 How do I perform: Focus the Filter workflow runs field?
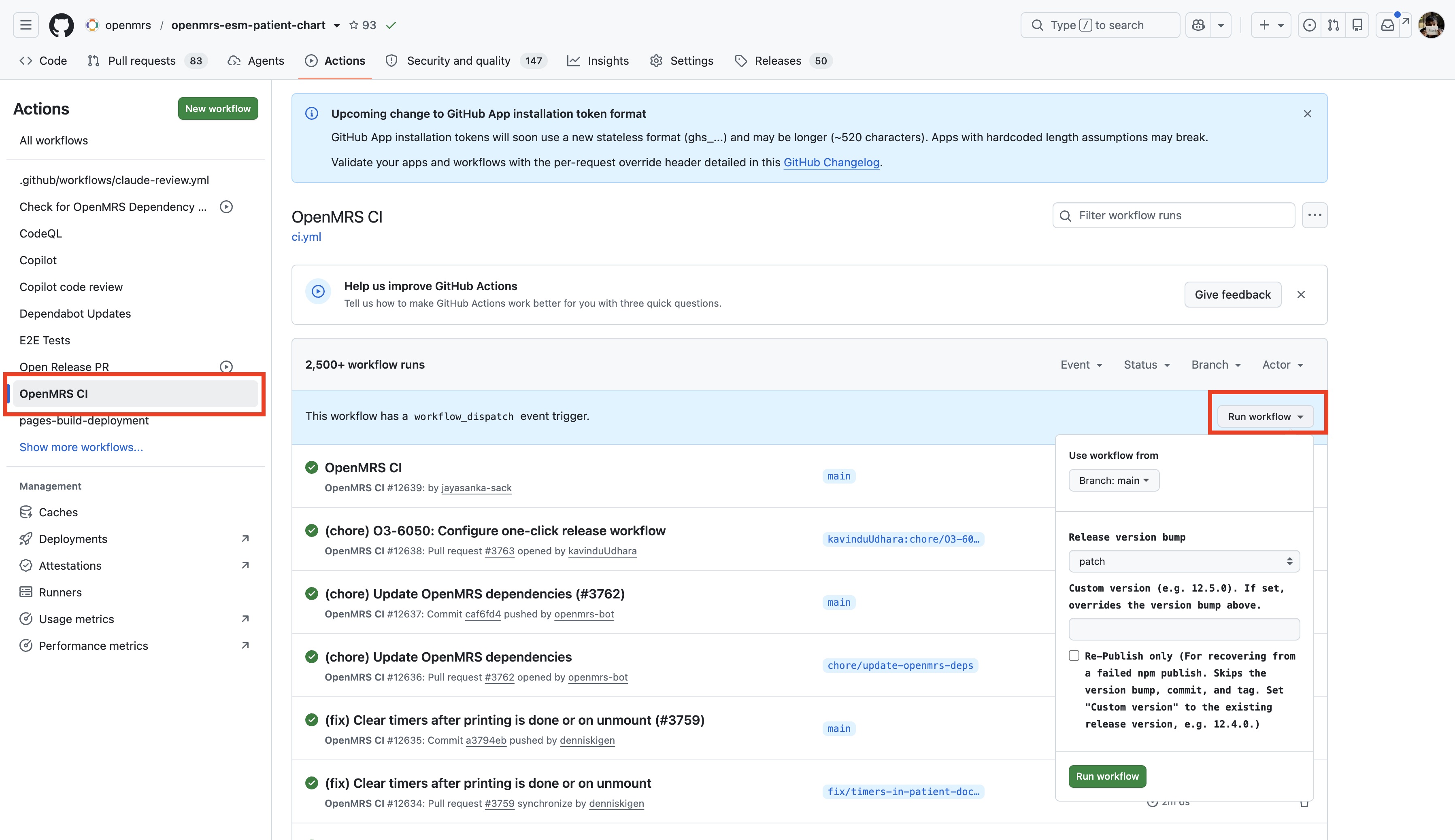(x=1173, y=215)
